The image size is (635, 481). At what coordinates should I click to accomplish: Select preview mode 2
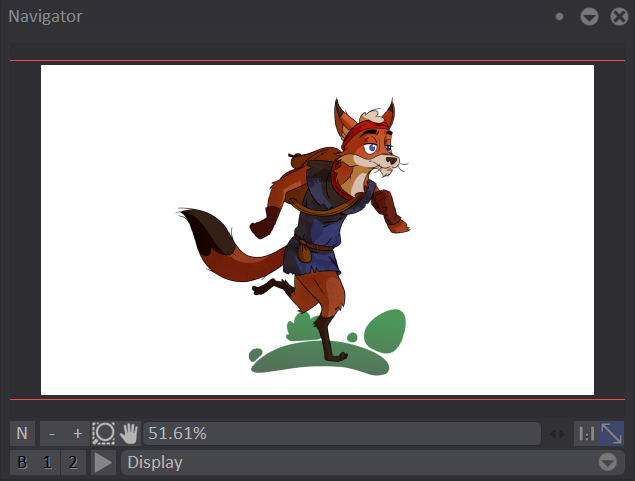72,462
